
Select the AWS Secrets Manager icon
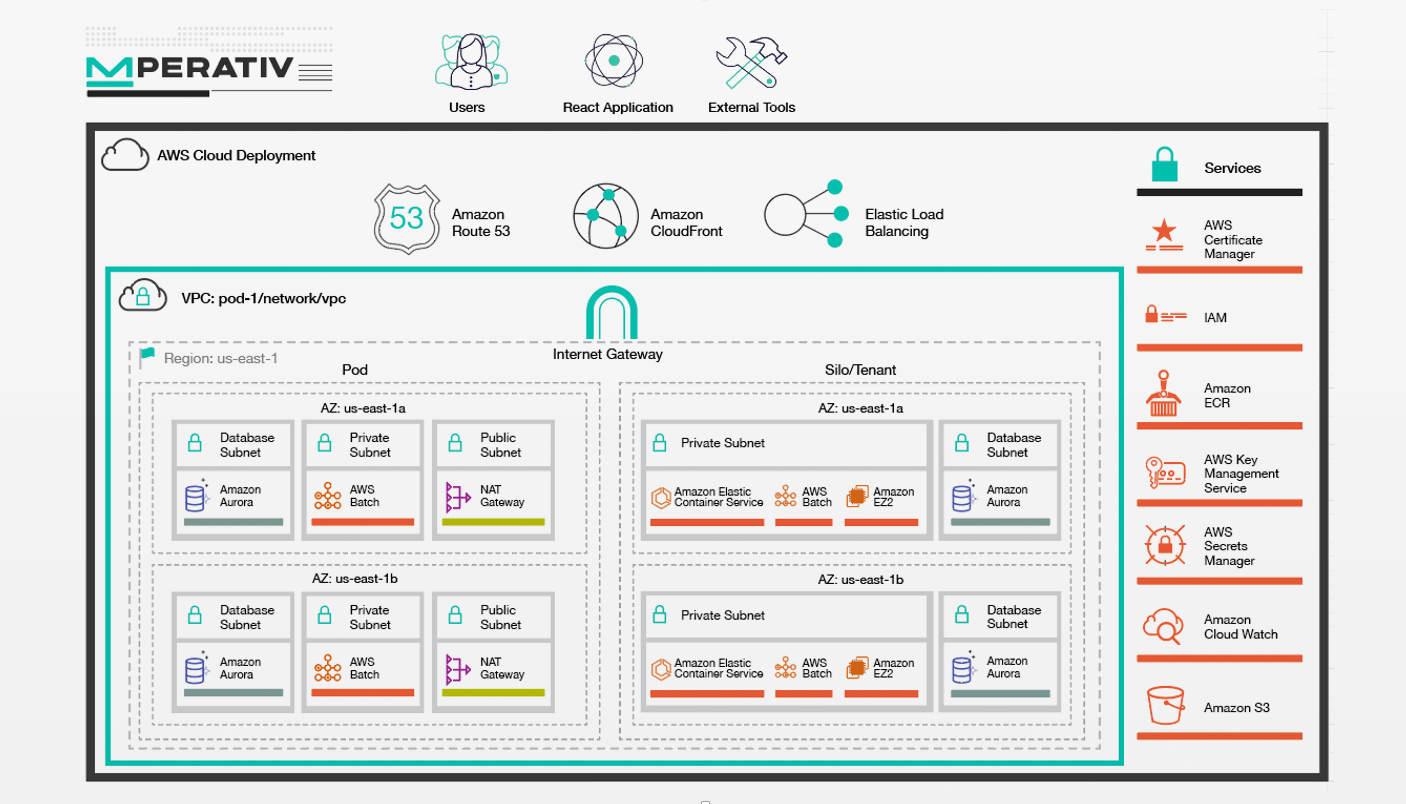(1164, 545)
